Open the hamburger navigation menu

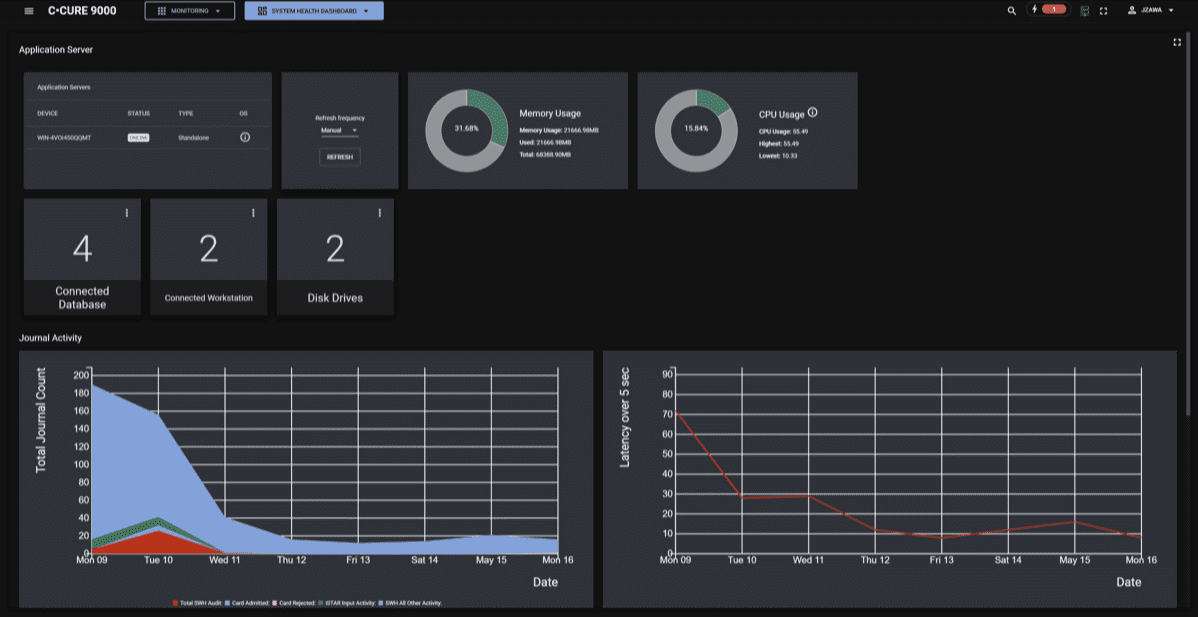click(29, 11)
